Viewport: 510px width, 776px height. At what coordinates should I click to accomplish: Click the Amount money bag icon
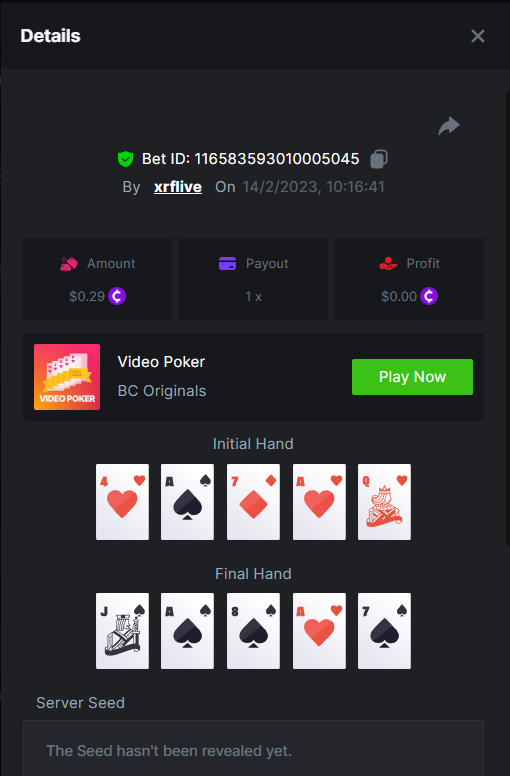click(69, 263)
